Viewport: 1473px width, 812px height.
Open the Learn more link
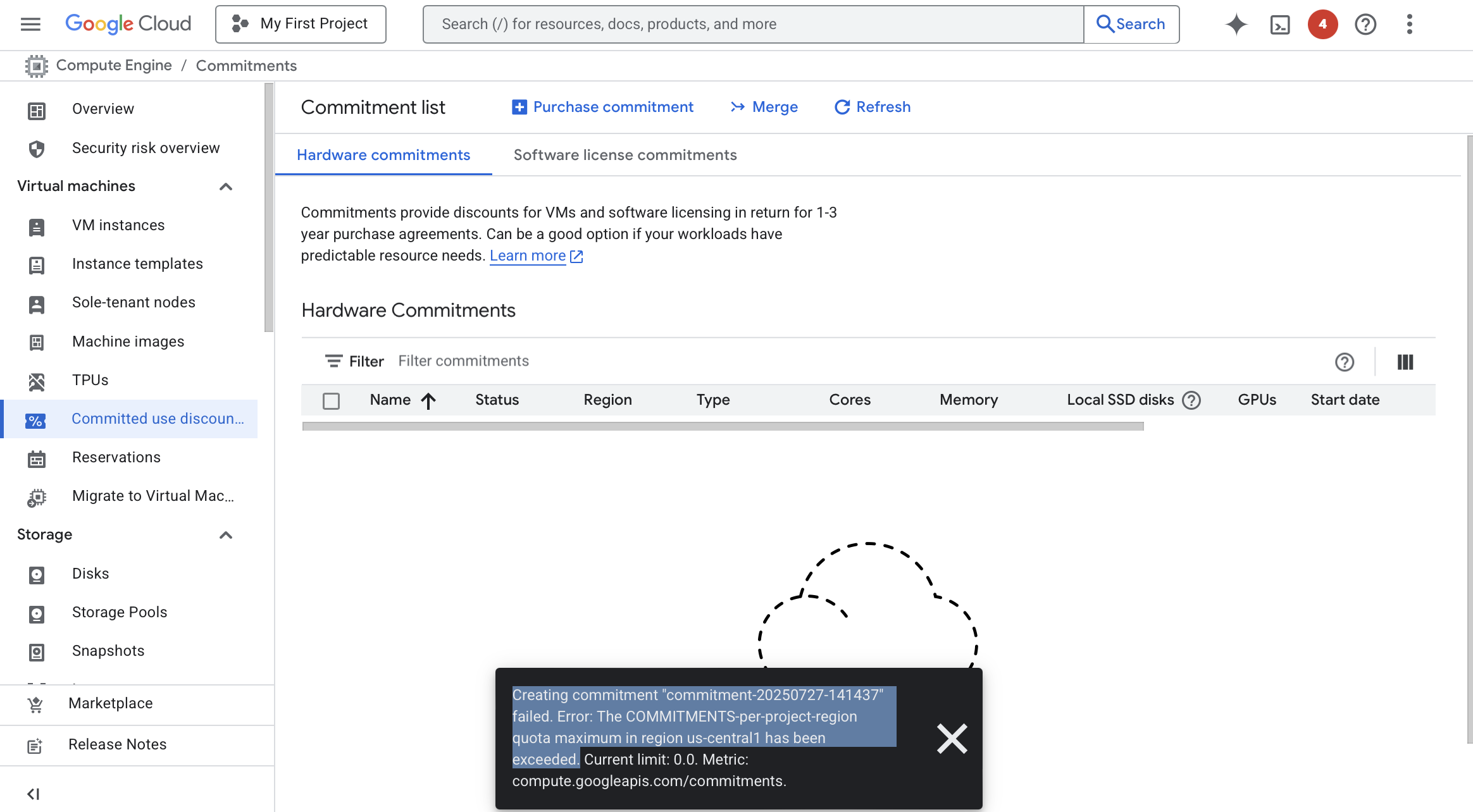528,255
